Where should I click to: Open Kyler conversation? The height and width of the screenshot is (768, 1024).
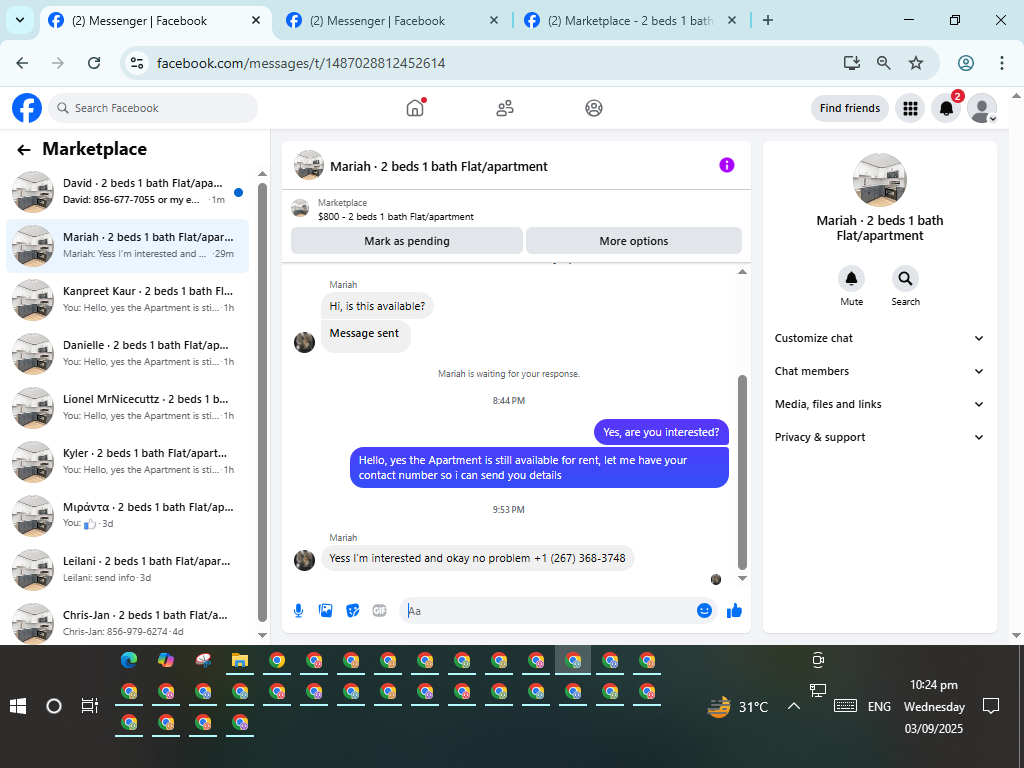[x=128, y=462]
